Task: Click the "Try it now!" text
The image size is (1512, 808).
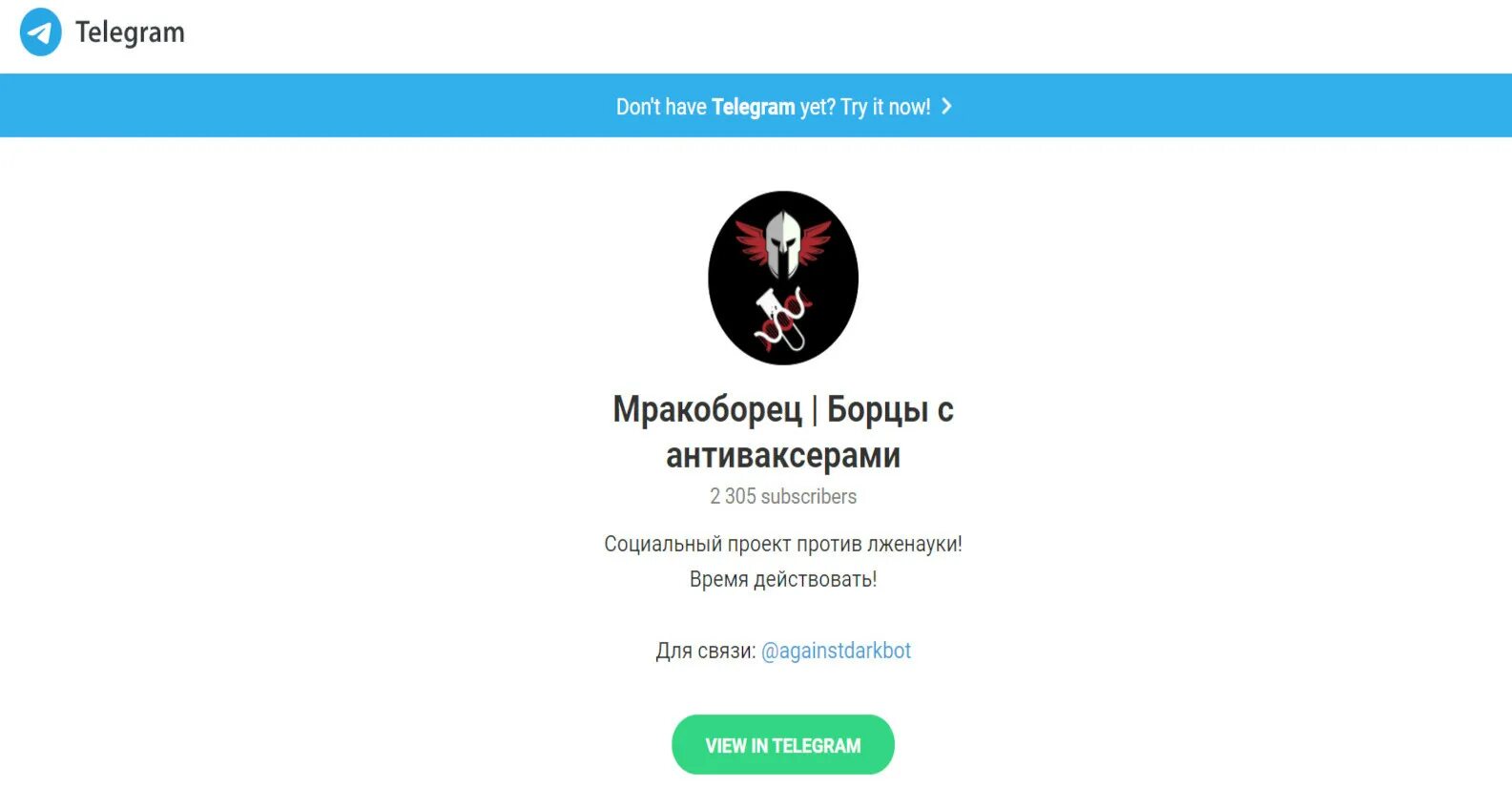Action: pyautogui.click(x=884, y=107)
